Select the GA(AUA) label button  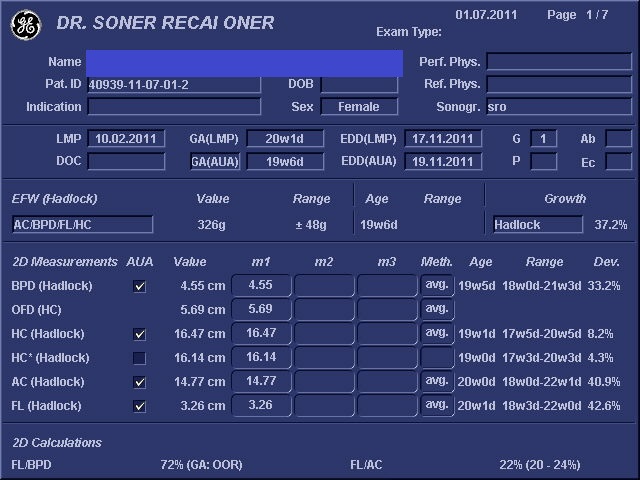213,162
